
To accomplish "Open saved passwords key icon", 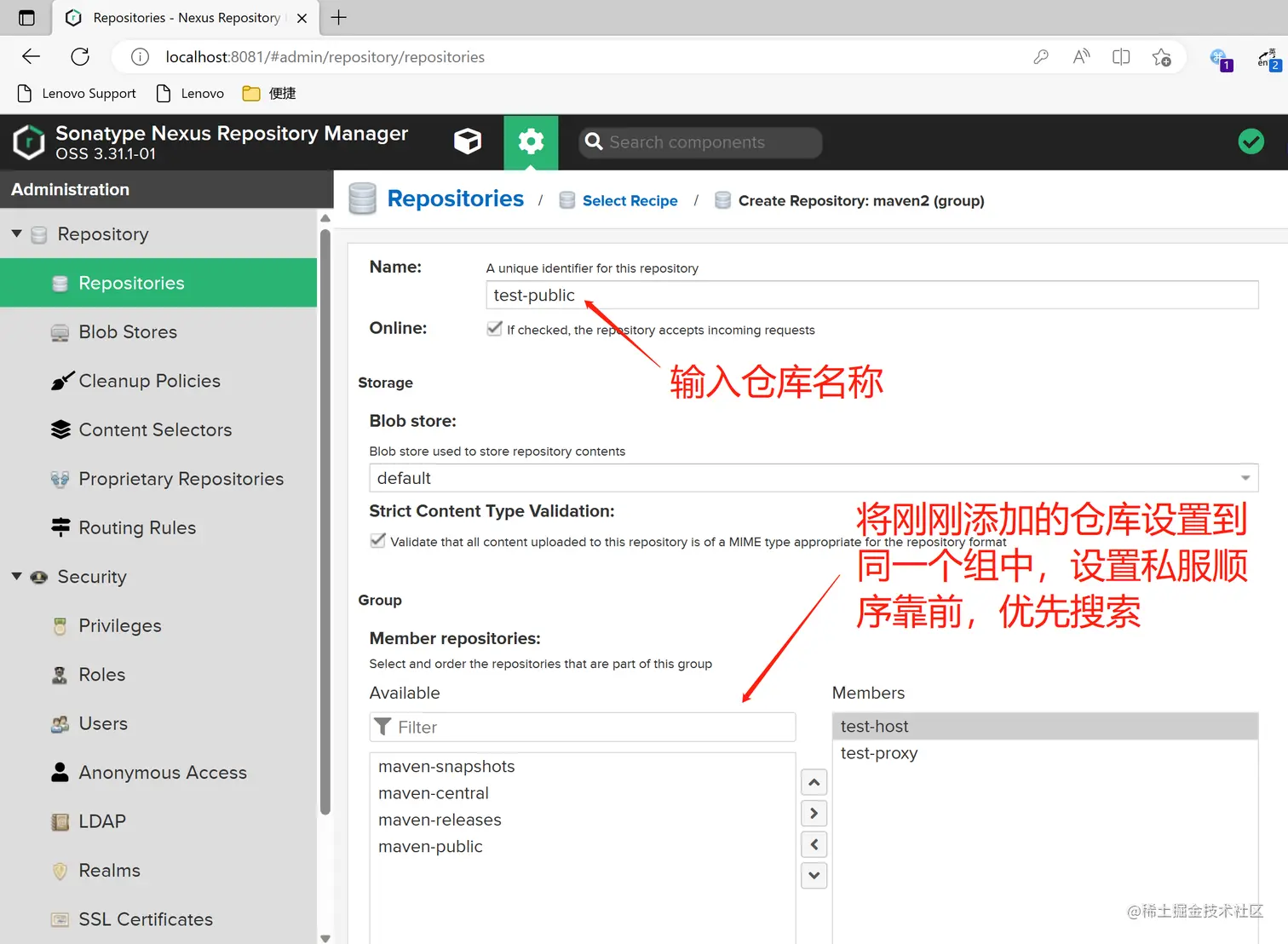I will (x=1041, y=57).
